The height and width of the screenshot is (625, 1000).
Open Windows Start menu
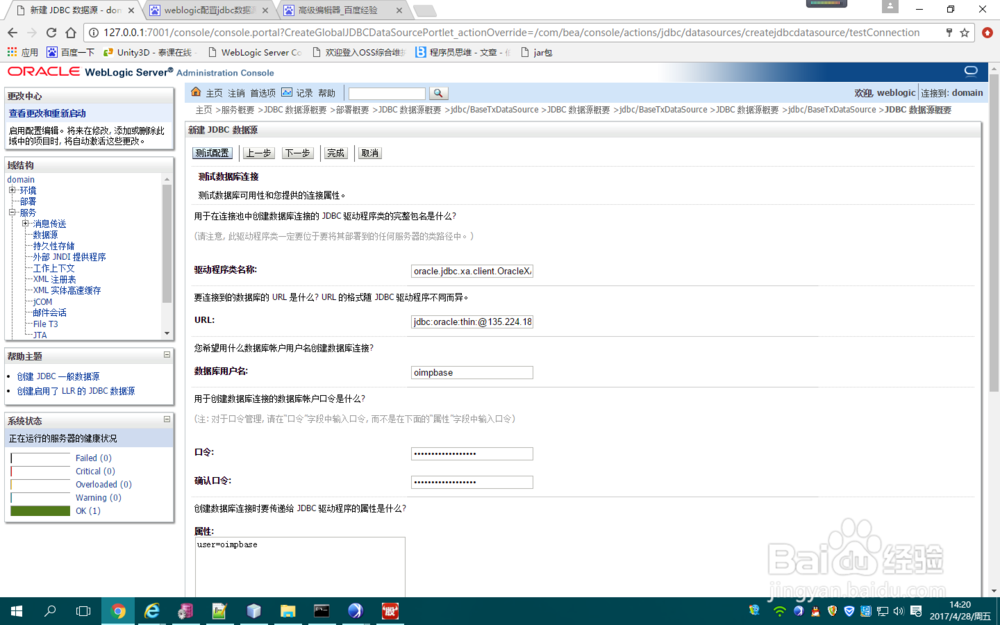[17, 611]
